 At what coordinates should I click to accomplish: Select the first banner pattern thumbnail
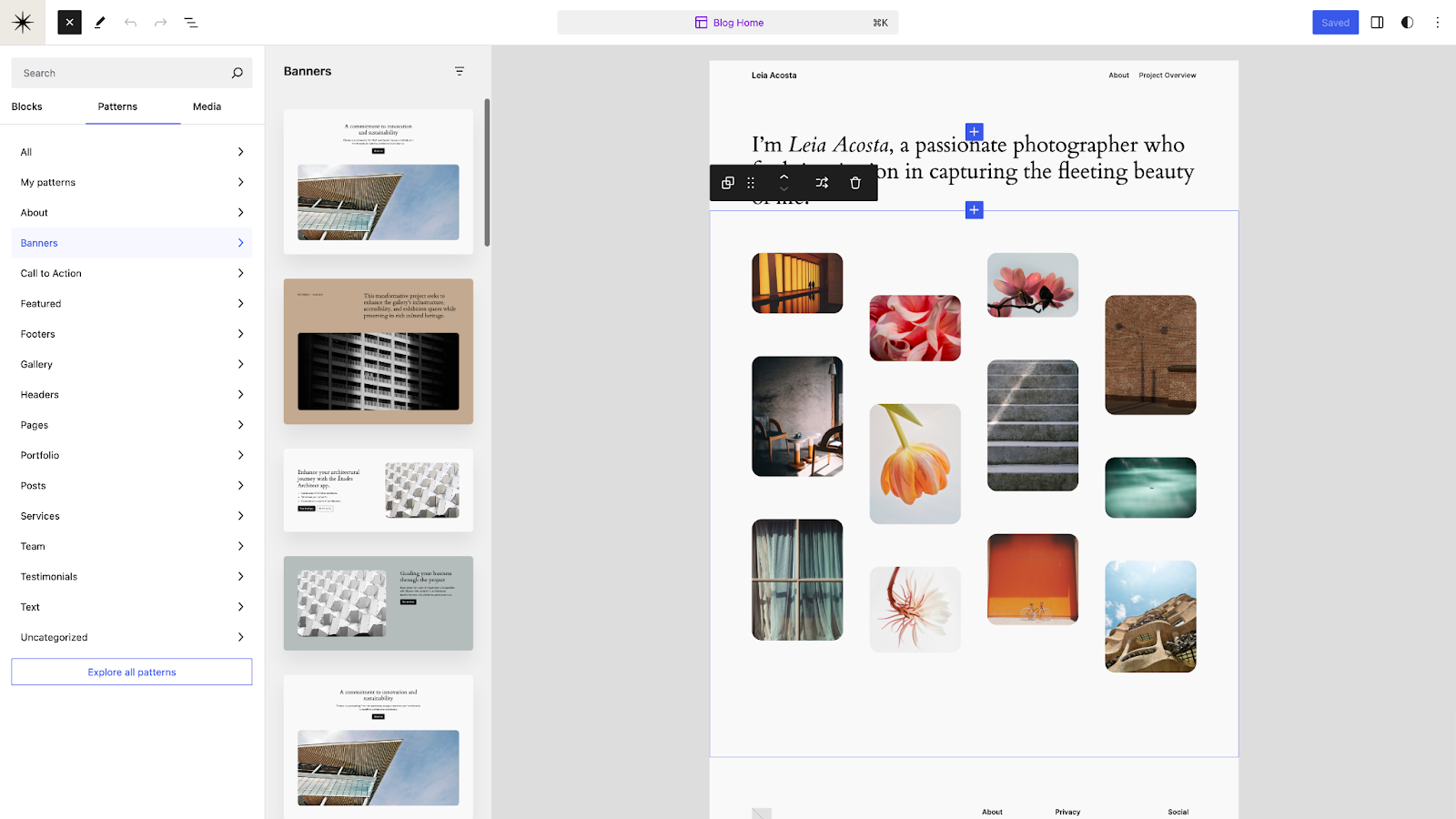[378, 180]
